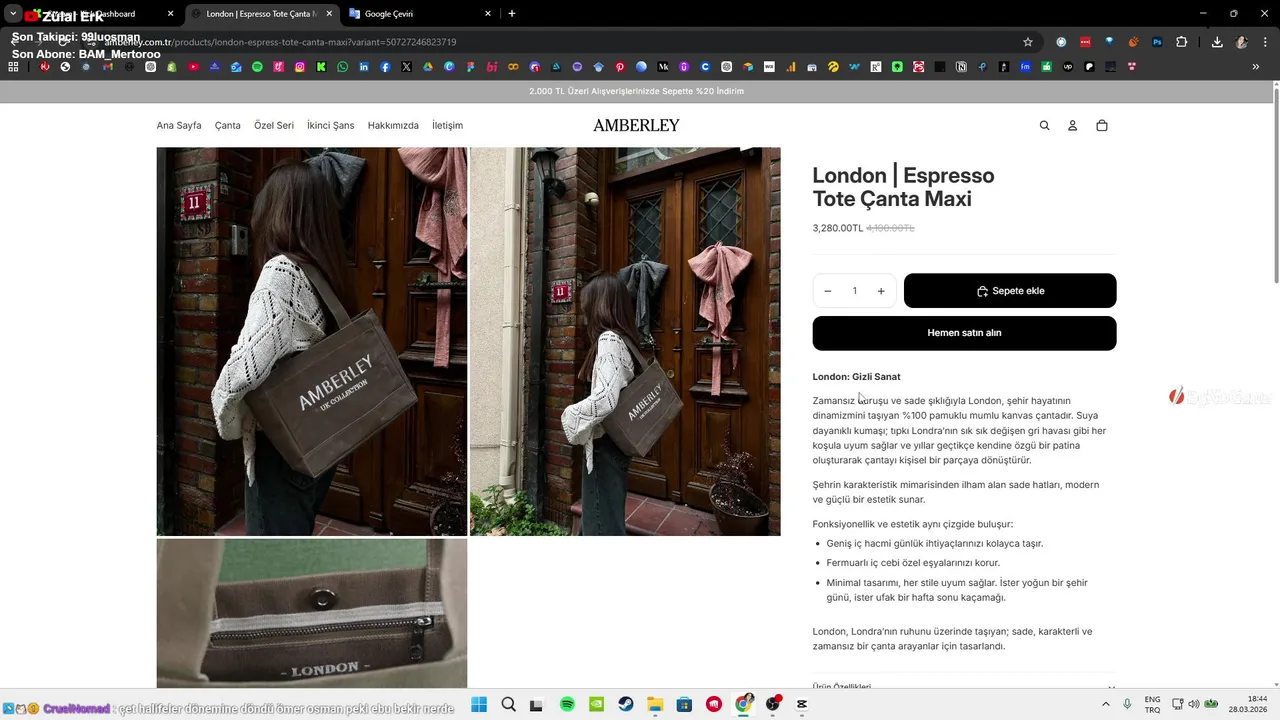The height and width of the screenshot is (720, 1280).
Task: Show hidden system tray icons
Action: [x=1106, y=704]
